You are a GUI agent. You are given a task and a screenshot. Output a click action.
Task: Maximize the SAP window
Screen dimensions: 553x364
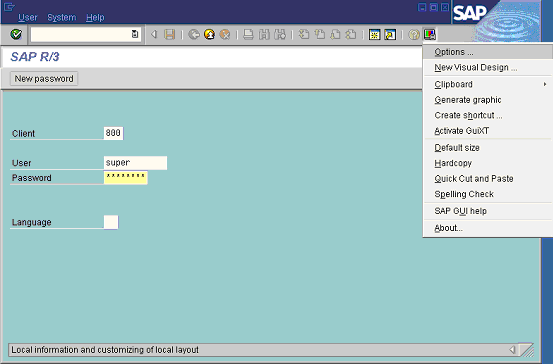(434, 7)
